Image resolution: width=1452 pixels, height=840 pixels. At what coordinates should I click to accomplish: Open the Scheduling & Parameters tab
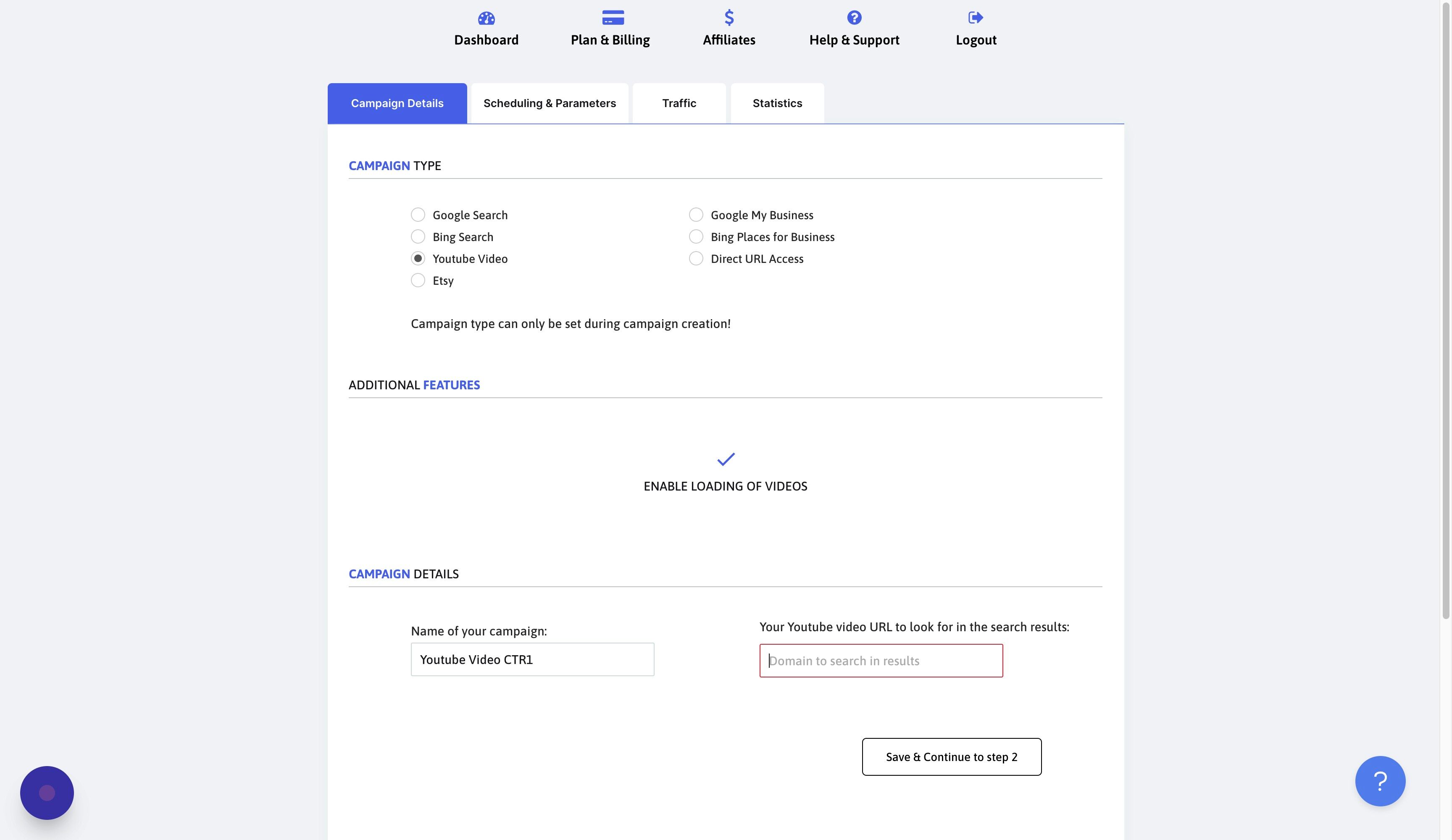click(x=550, y=103)
